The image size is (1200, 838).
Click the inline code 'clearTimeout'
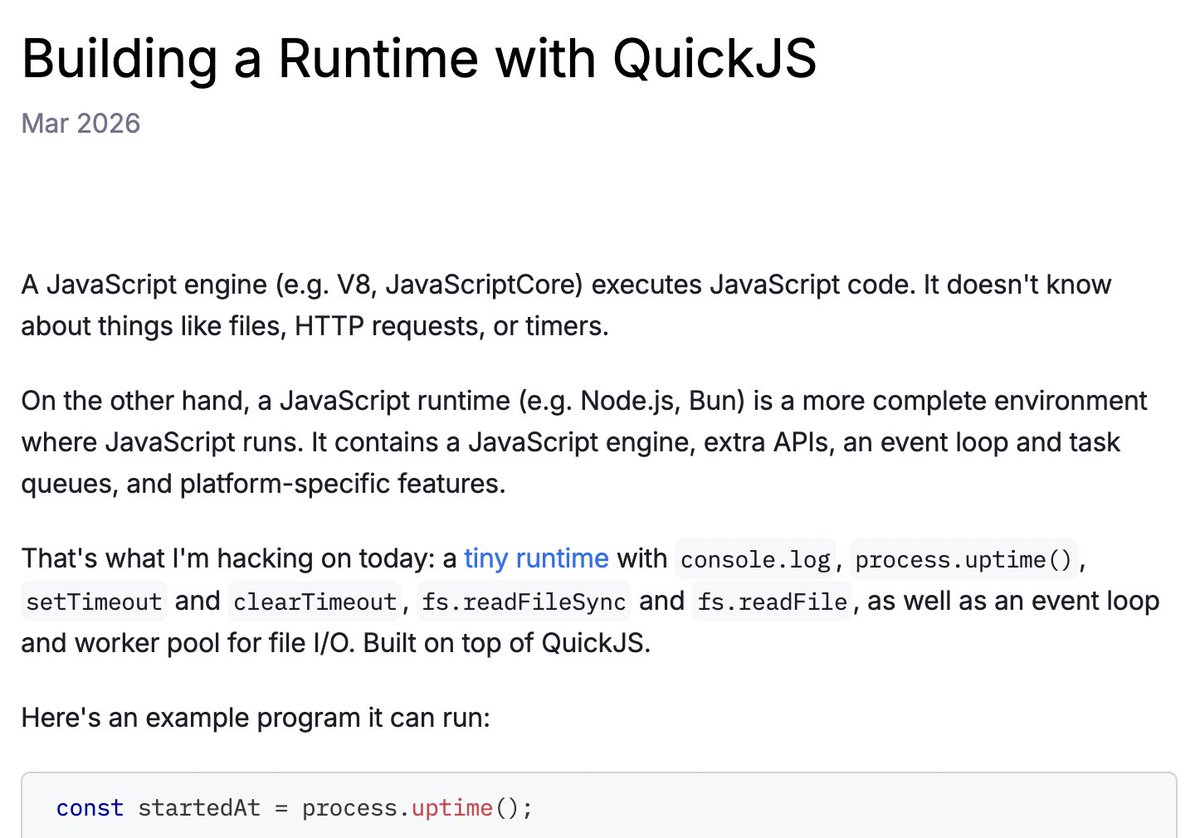click(x=314, y=602)
